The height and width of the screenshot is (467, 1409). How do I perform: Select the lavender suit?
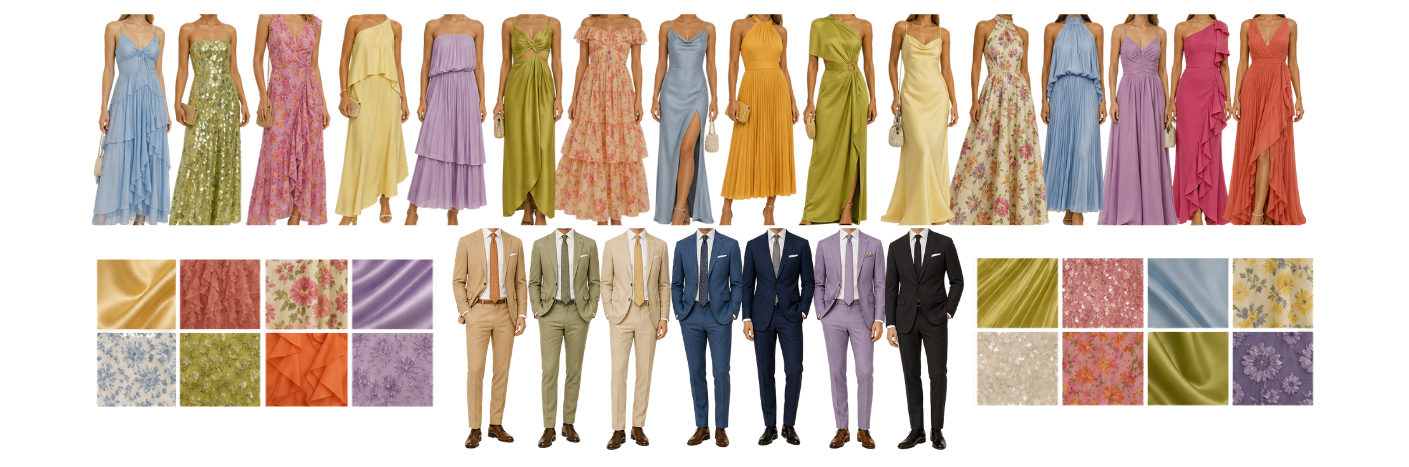click(x=849, y=338)
